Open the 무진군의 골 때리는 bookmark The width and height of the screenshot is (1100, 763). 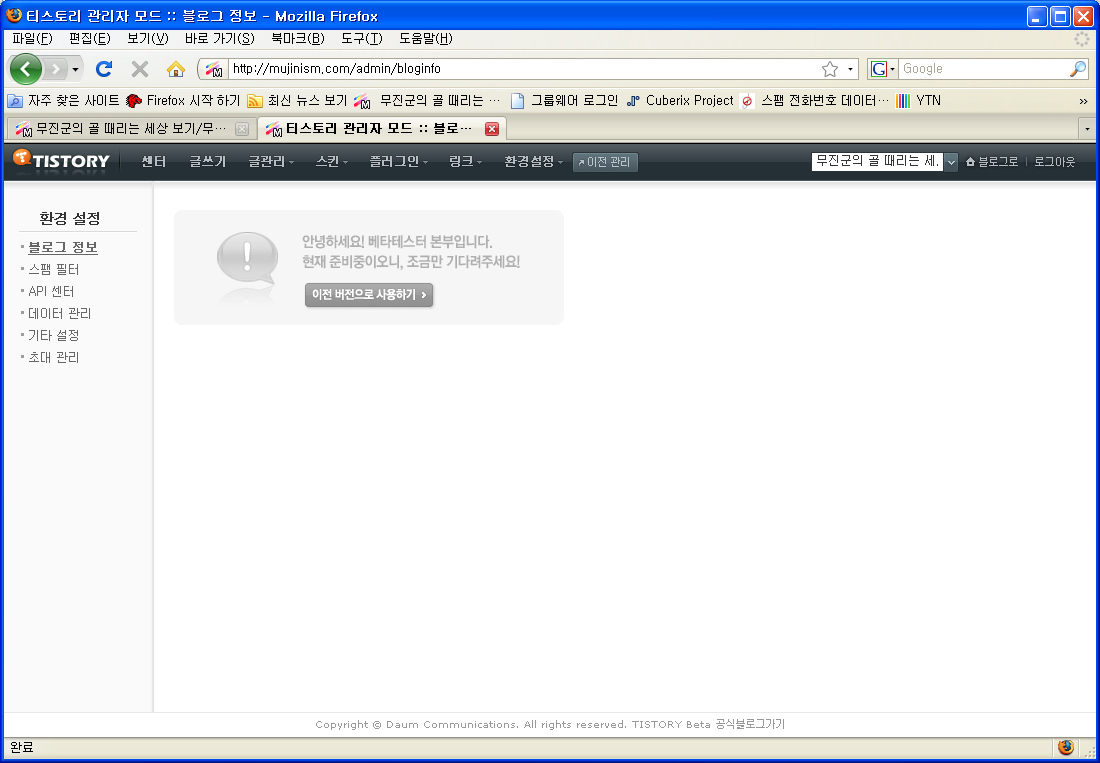428,101
